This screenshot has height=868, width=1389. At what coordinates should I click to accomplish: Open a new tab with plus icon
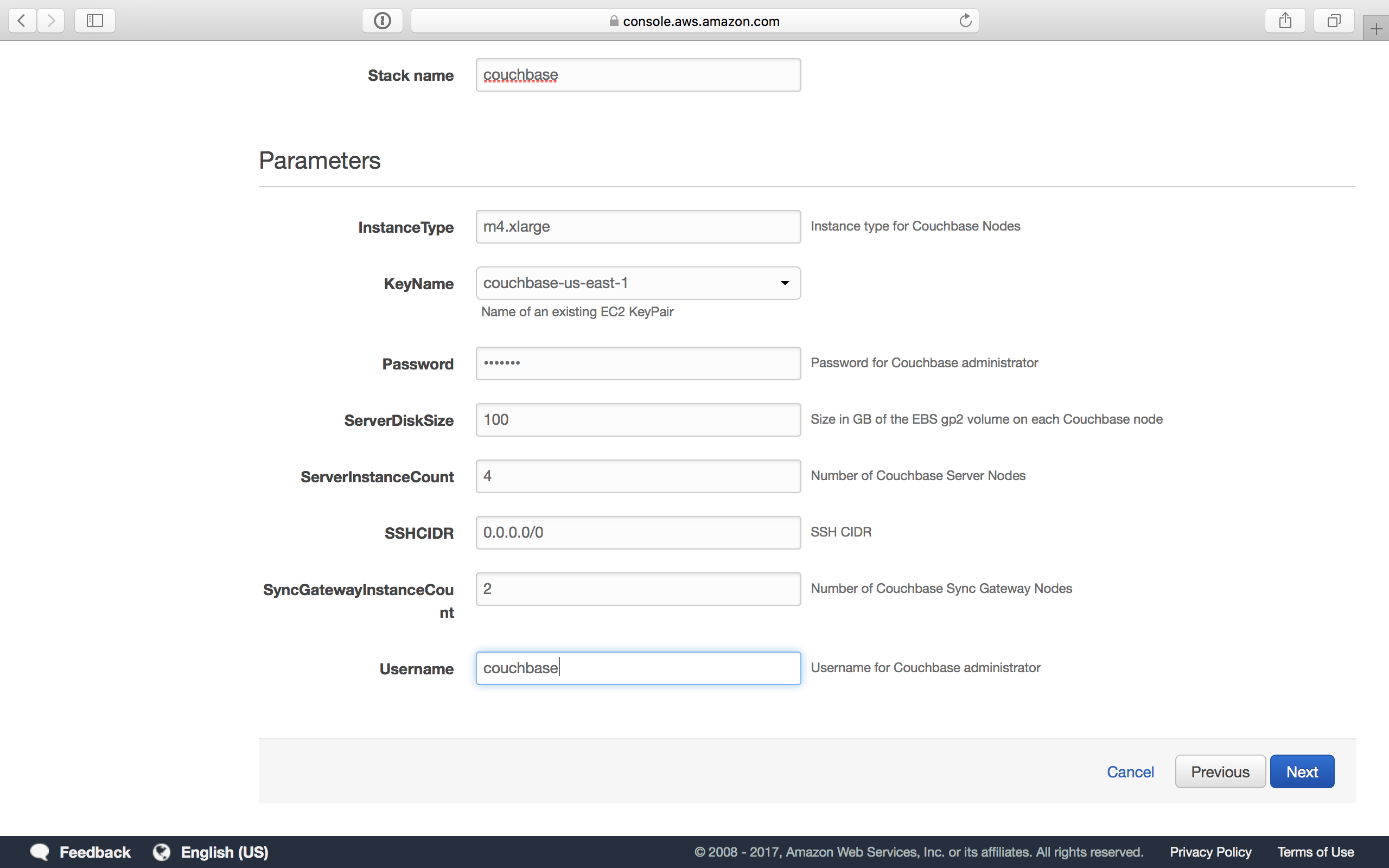click(x=1376, y=28)
